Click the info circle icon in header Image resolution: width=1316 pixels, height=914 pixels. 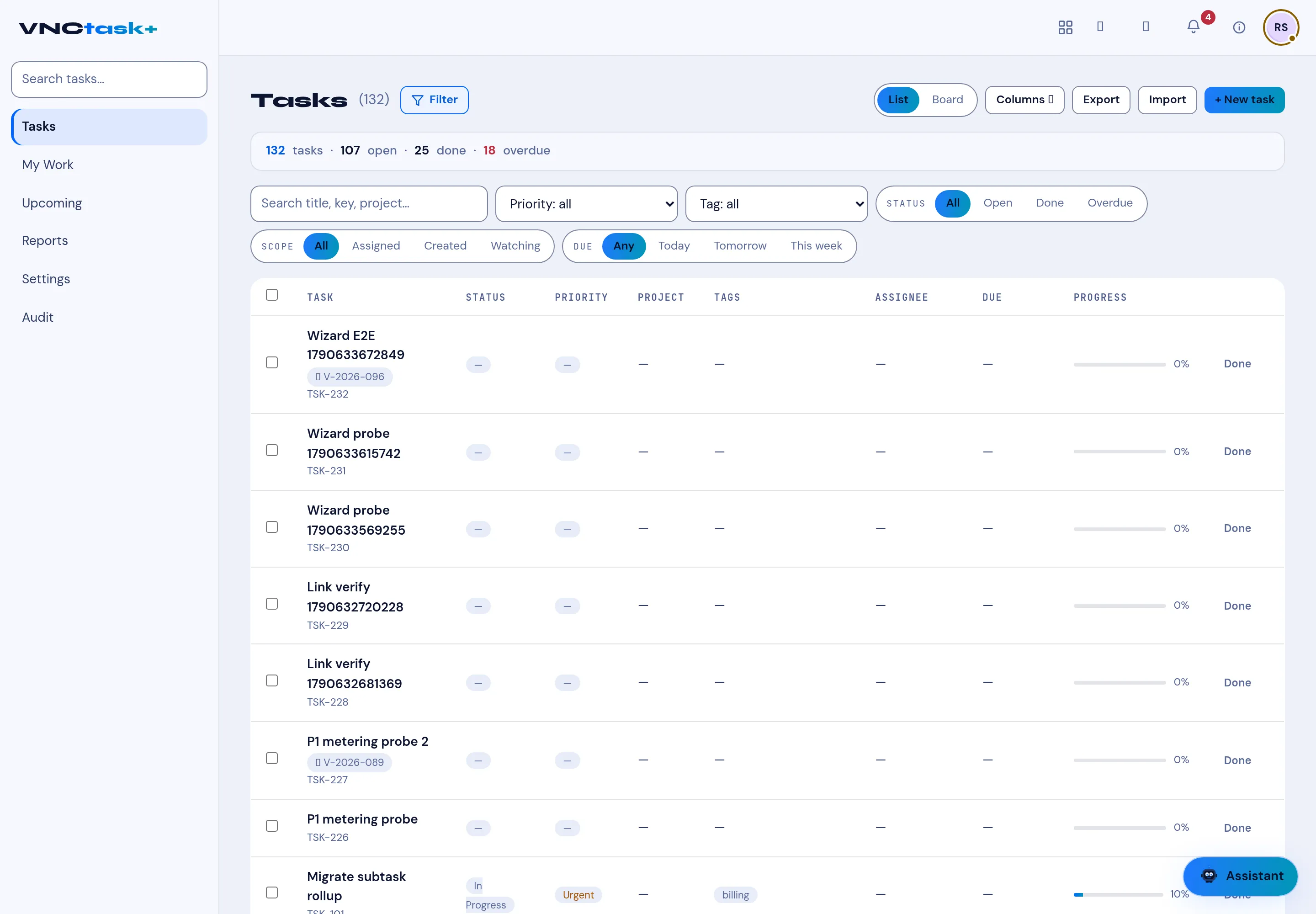1239,27
